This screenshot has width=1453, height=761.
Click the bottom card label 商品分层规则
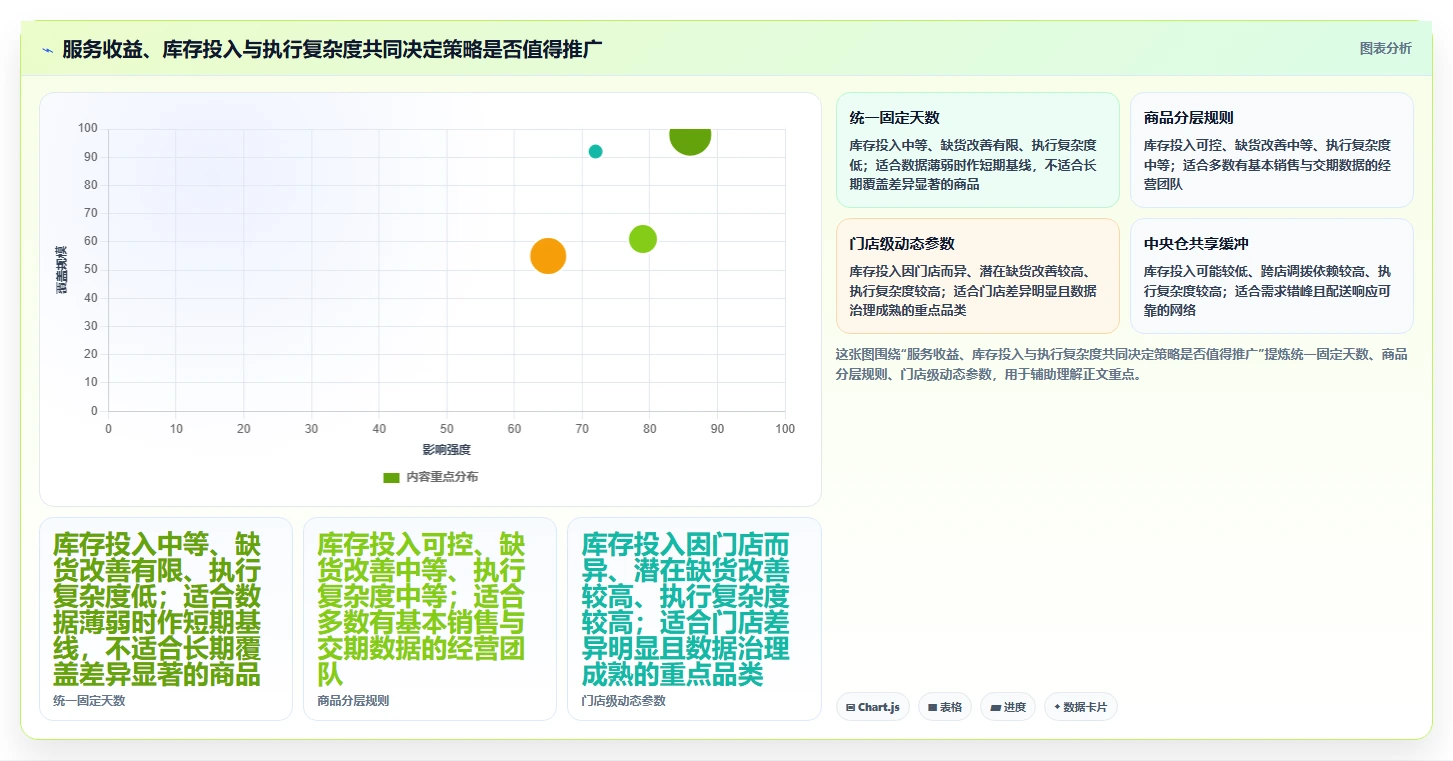(353, 701)
